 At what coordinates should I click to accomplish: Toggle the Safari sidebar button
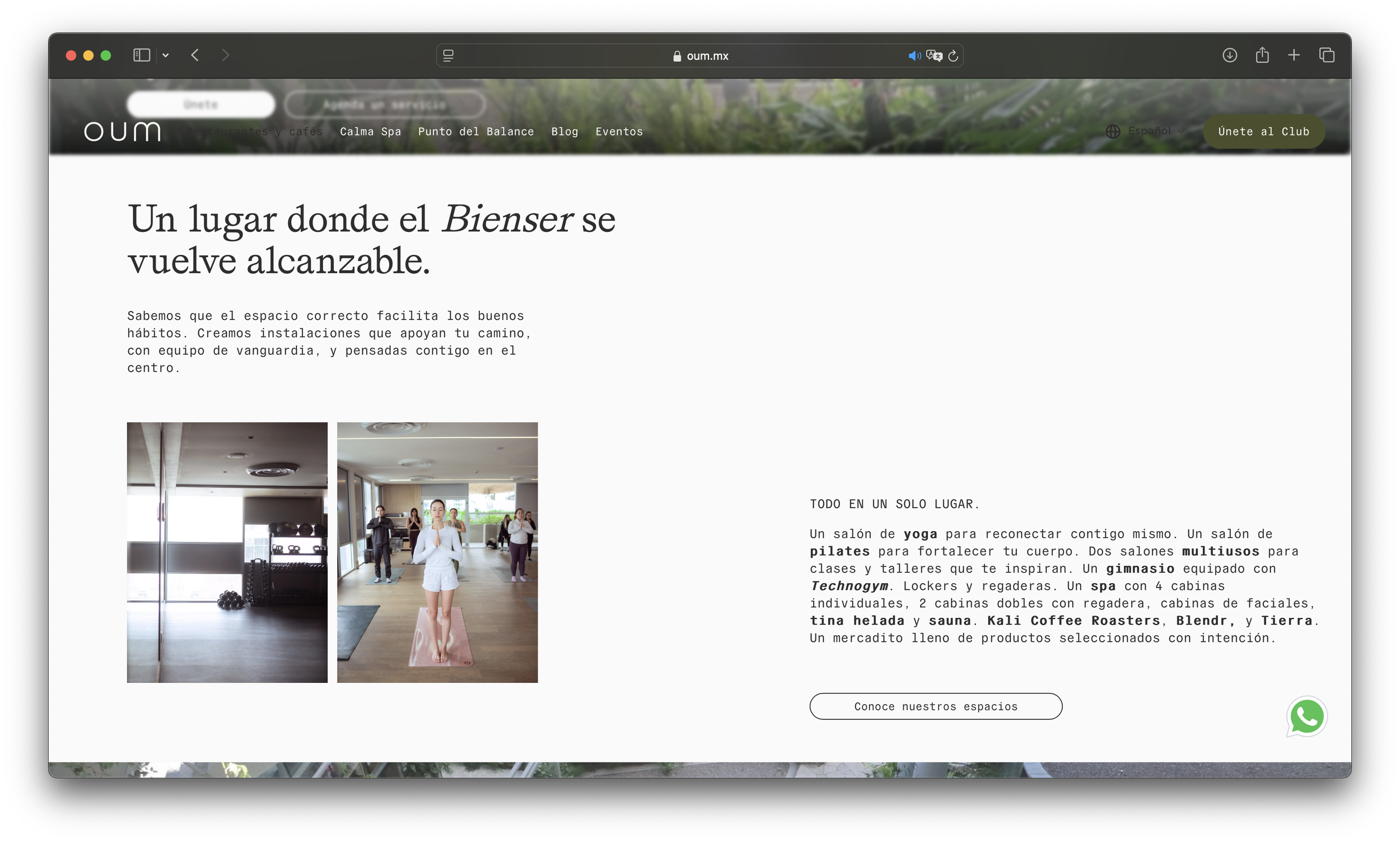point(141,55)
